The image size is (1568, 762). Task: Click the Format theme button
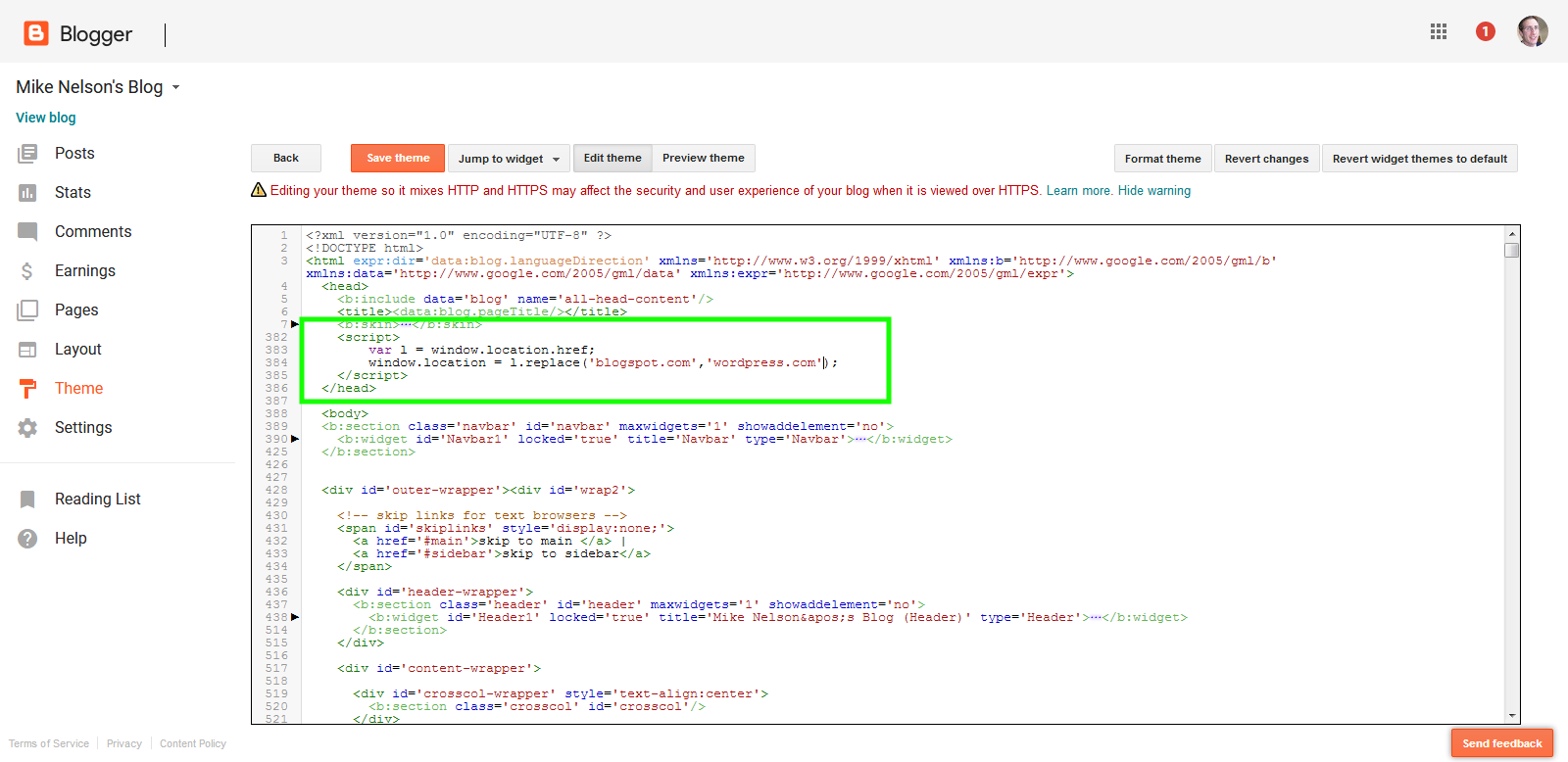[x=1162, y=159]
